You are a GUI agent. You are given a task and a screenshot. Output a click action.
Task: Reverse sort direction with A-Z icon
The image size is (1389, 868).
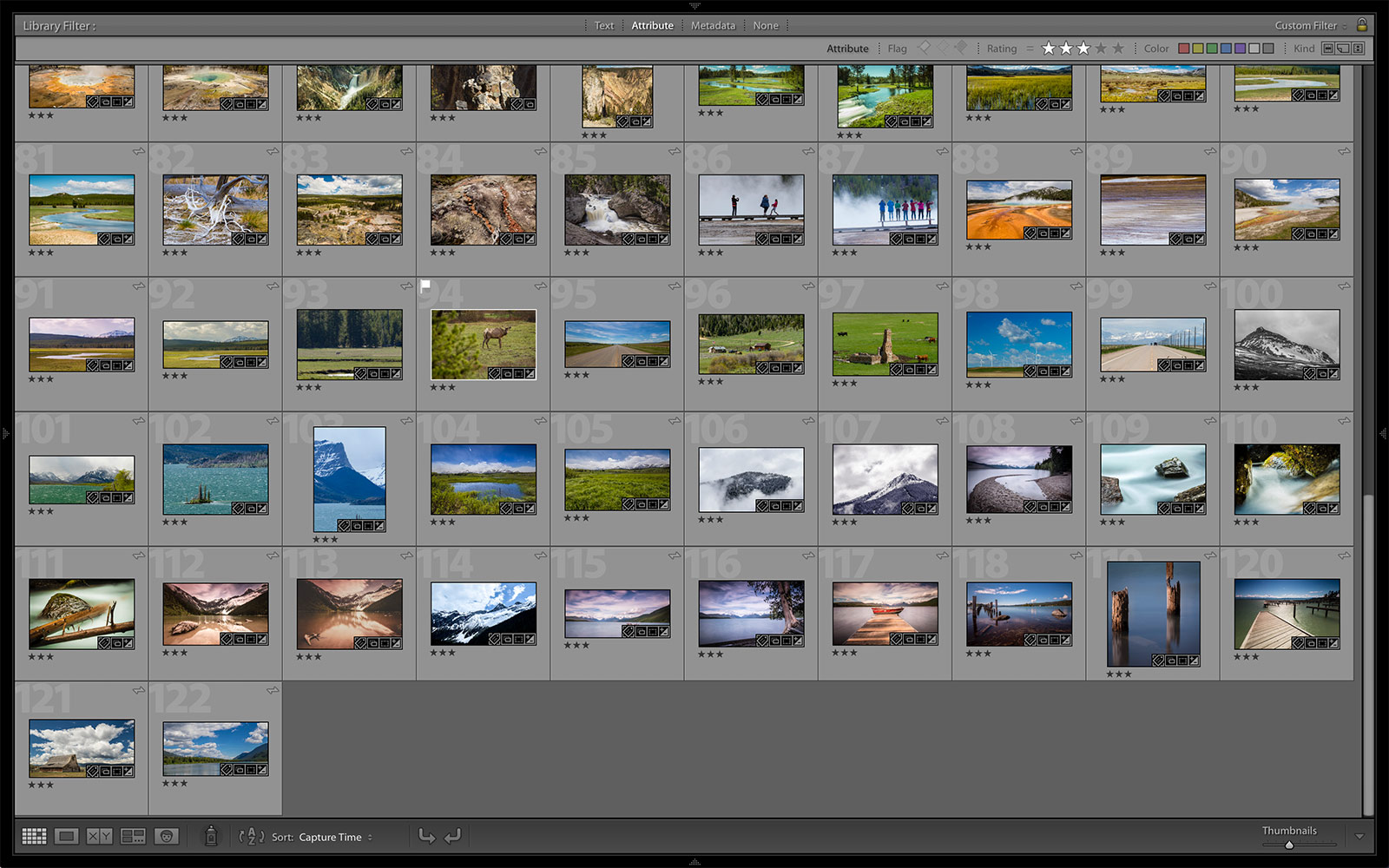pos(251,837)
